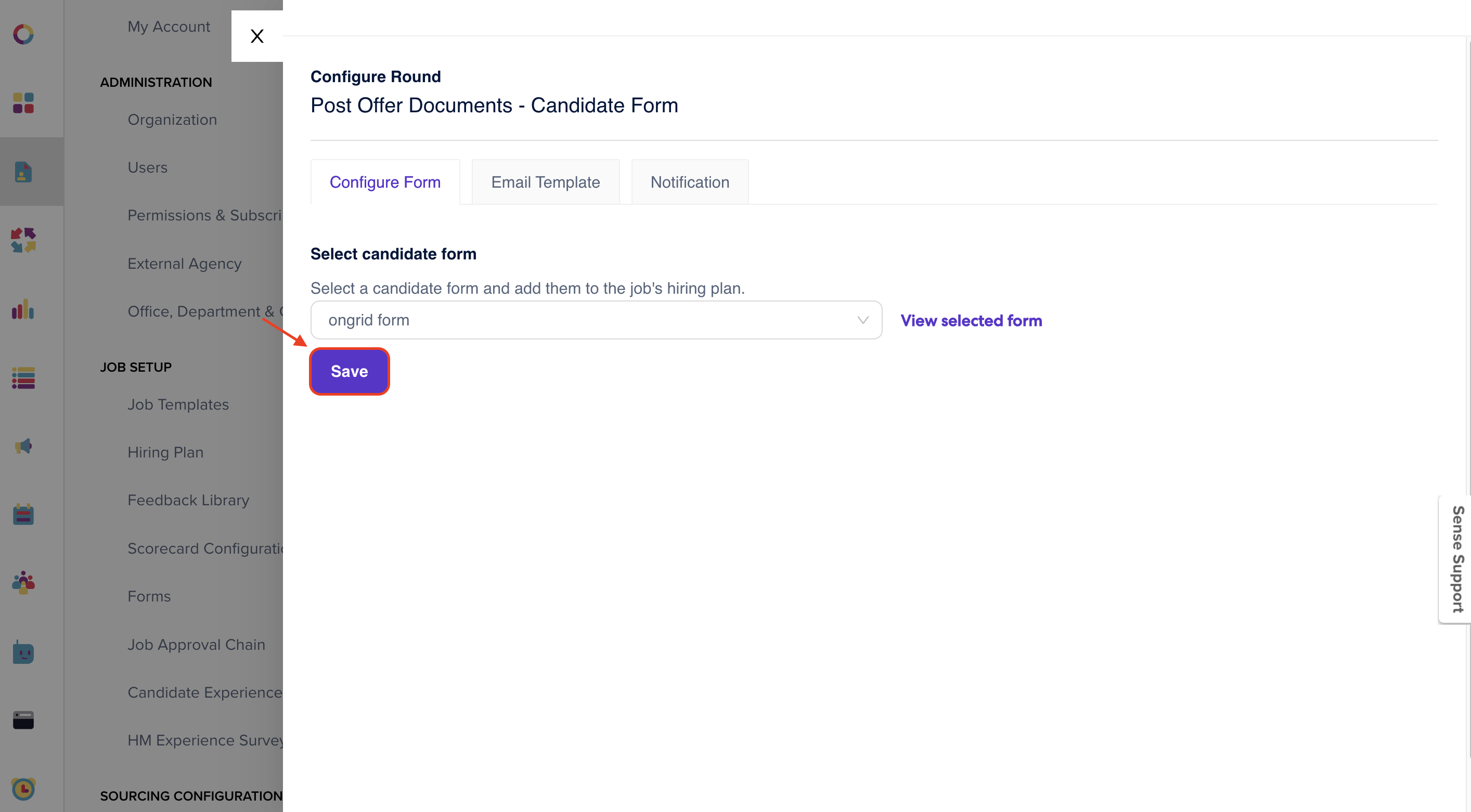Open the calendar scheduling icon
The height and width of the screenshot is (812, 1471).
pos(23,515)
